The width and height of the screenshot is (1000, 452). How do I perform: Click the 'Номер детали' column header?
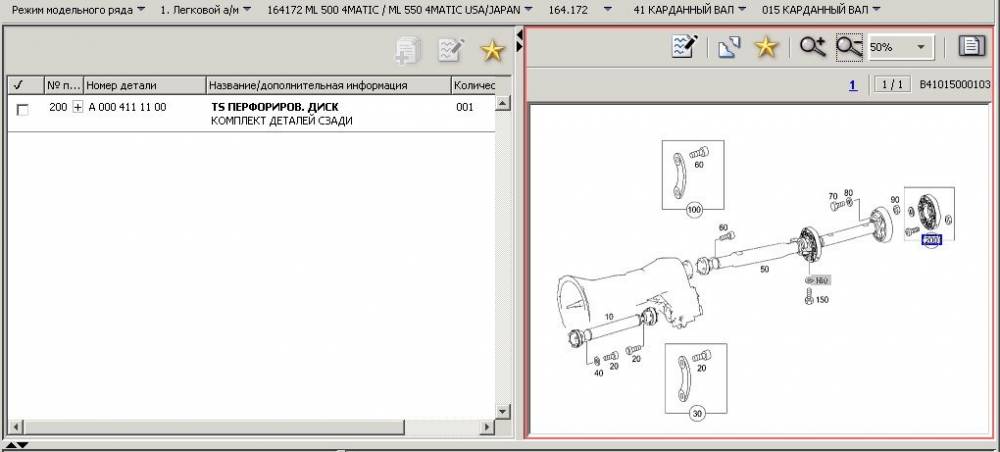[x=144, y=85]
